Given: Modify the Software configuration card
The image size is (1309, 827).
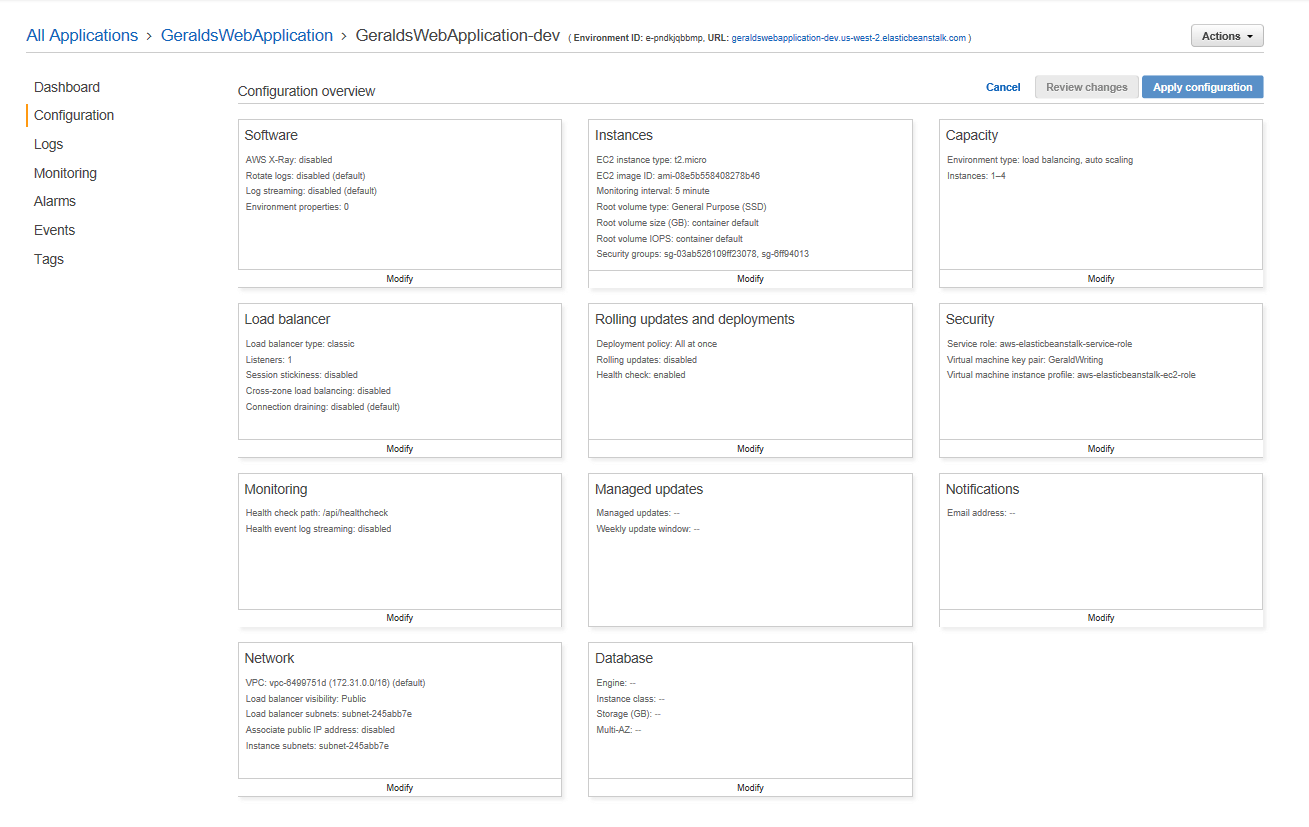Looking at the screenshot, I should [400, 279].
